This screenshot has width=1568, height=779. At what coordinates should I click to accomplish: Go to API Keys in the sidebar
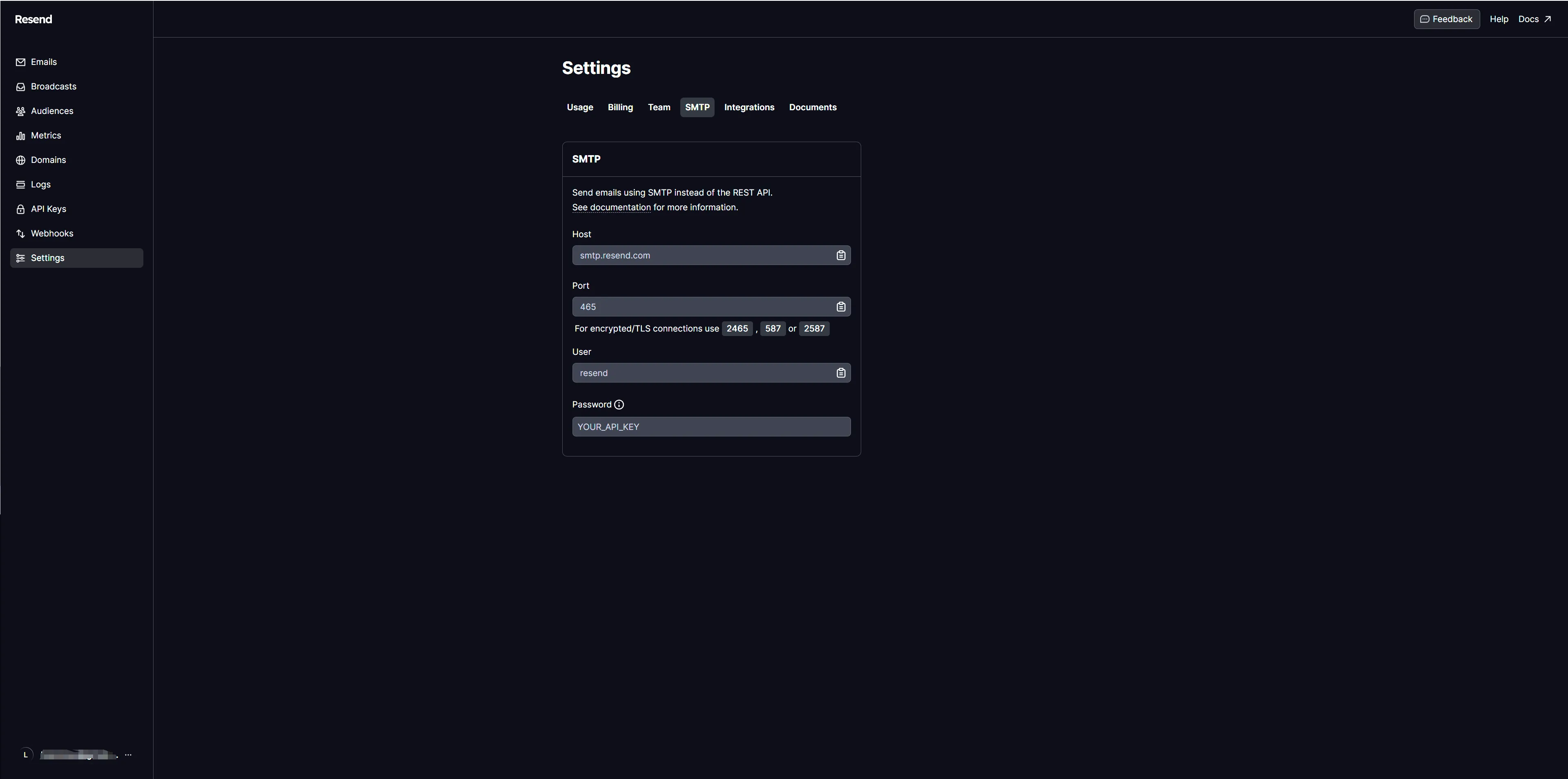77,209
